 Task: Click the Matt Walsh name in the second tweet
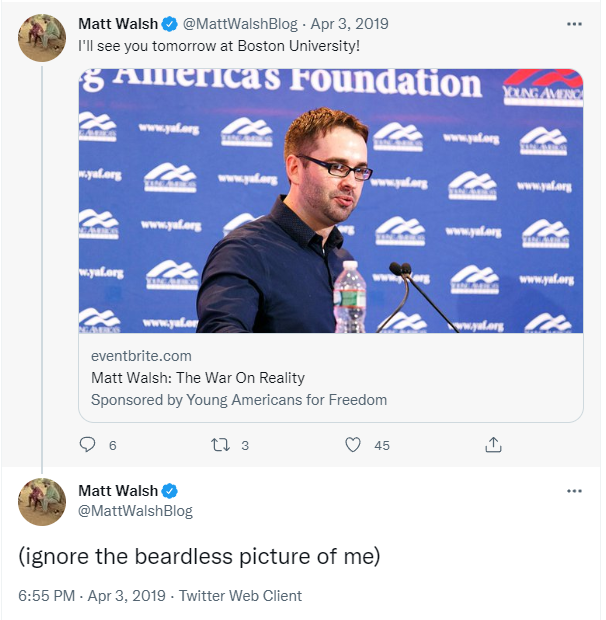(x=118, y=491)
